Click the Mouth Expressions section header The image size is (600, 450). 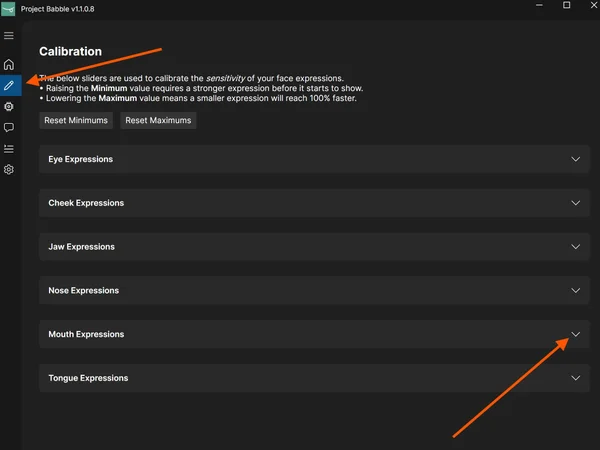click(86, 335)
